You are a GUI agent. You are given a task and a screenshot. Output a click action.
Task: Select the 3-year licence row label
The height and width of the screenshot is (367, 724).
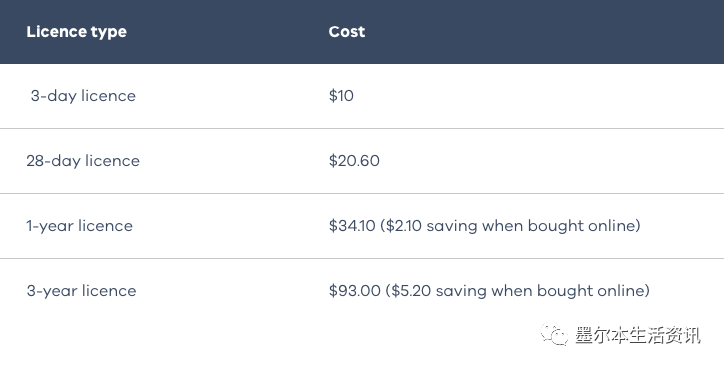[81, 291]
